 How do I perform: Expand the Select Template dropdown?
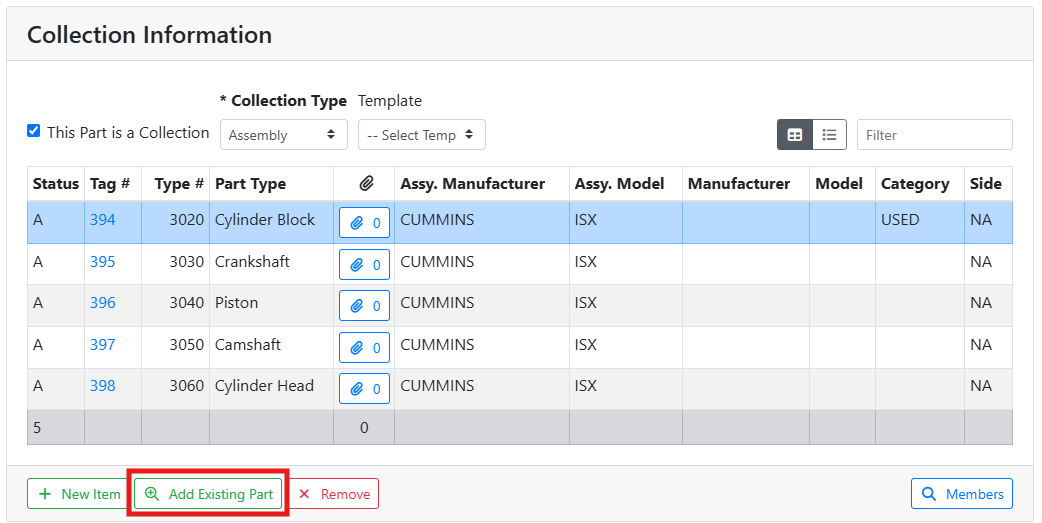(421, 135)
